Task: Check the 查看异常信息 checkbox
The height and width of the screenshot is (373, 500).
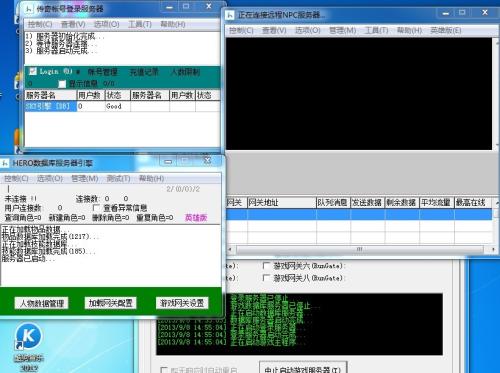Action: pos(96,208)
